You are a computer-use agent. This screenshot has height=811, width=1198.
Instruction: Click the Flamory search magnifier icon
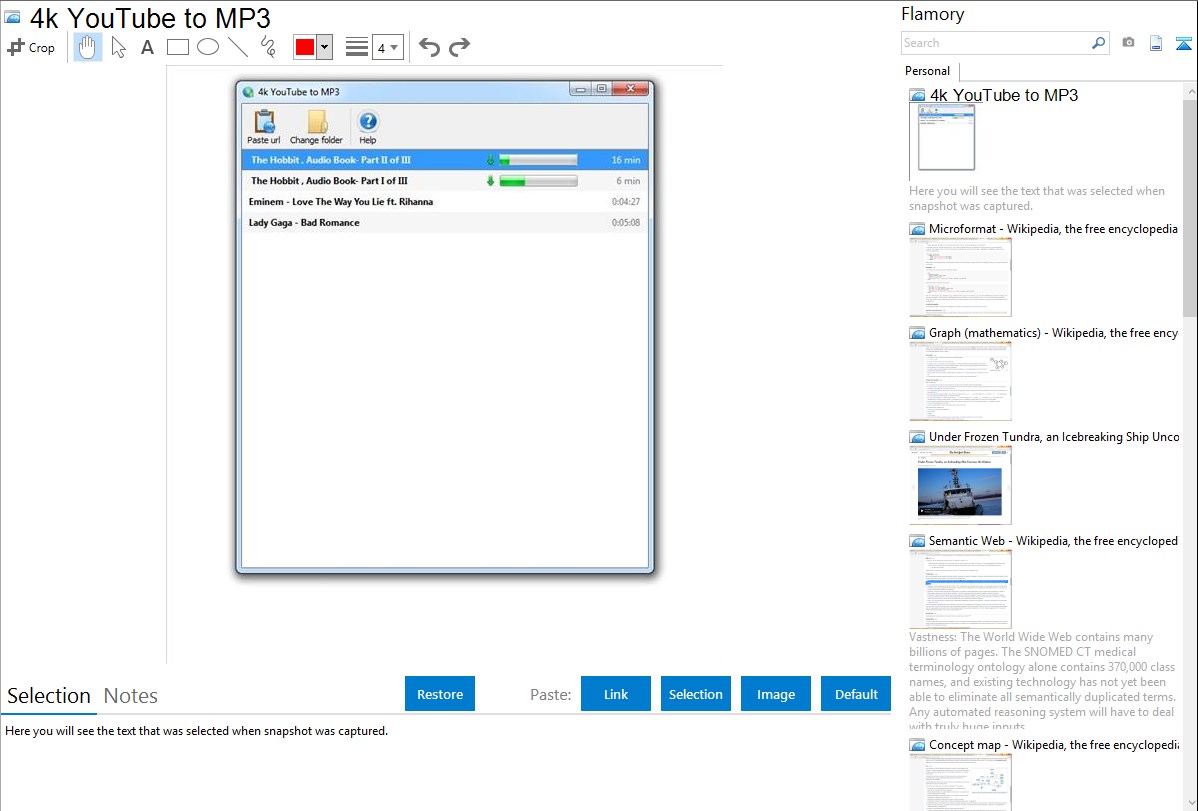(x=1098, y=43)
